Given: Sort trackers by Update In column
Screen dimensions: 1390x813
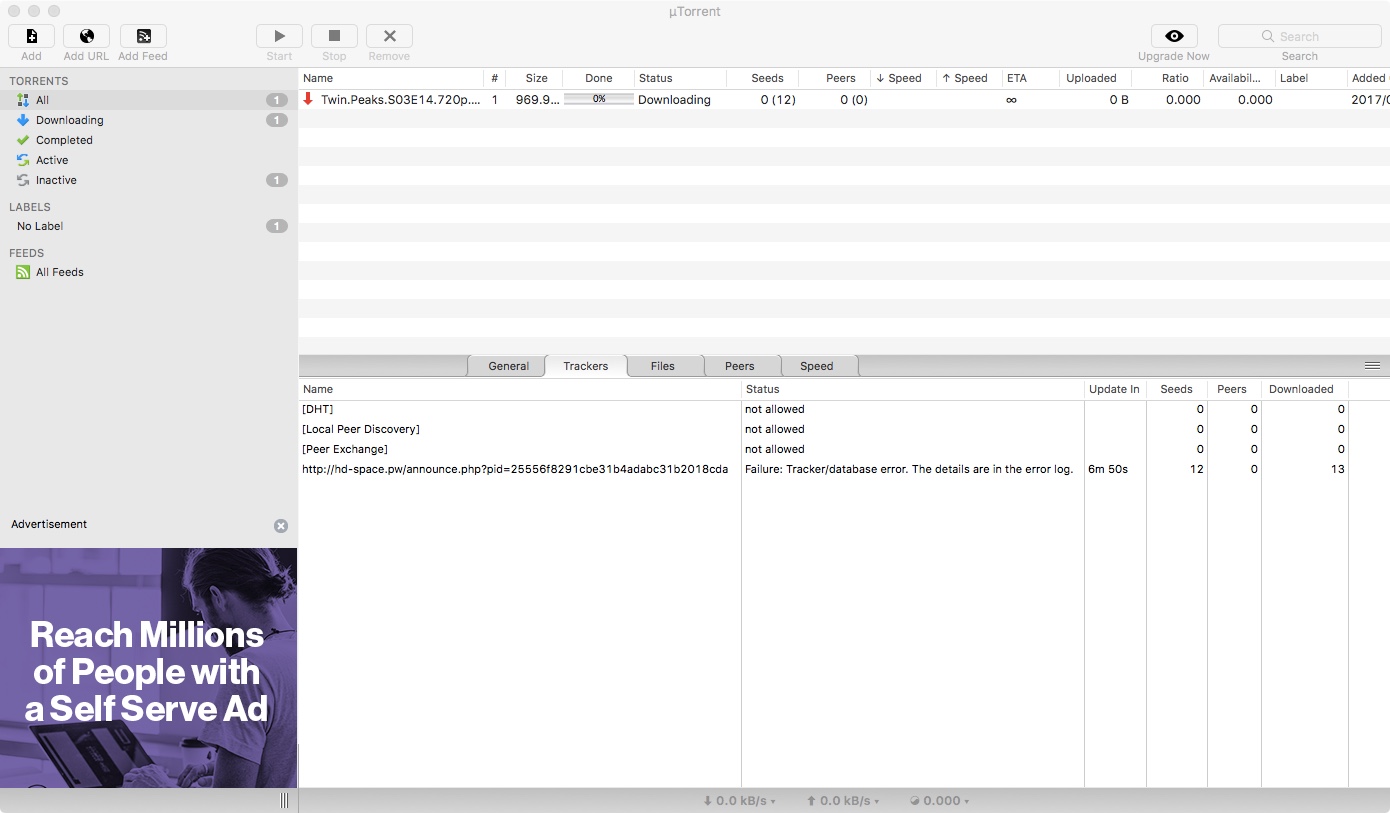Looking at the screenshot, I should click(1115, 389).
